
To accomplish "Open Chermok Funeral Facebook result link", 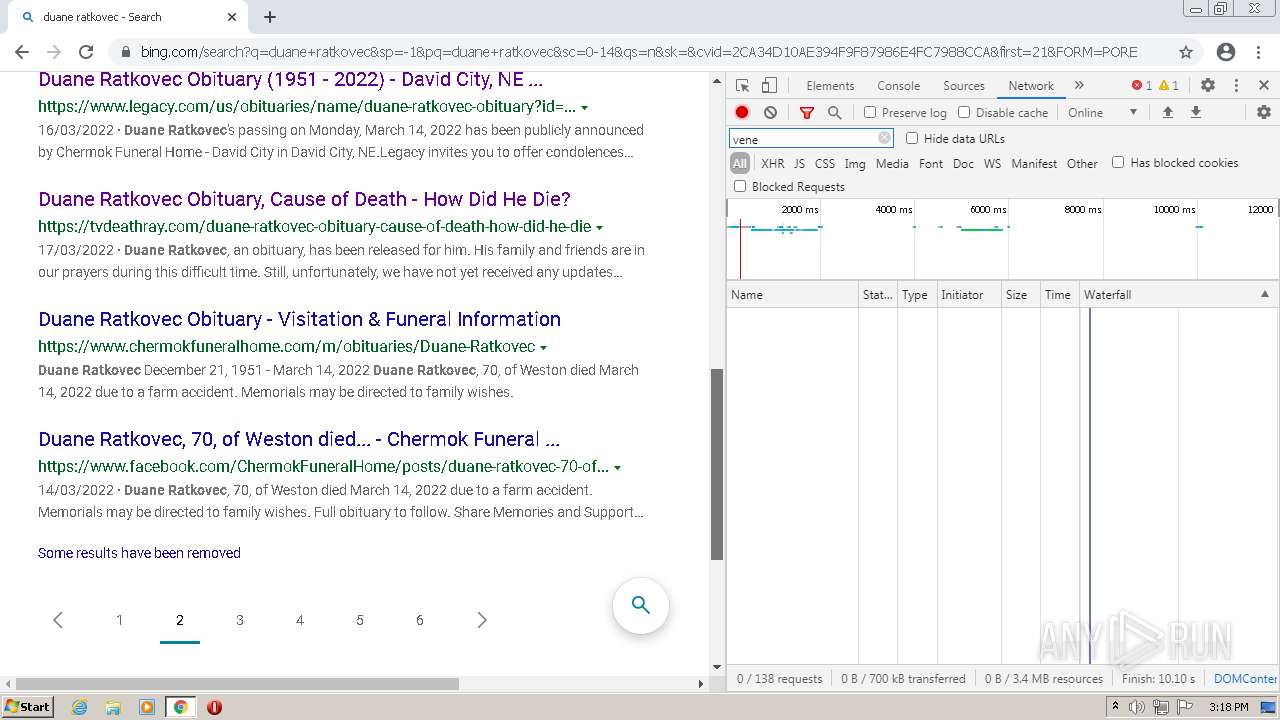I will pos(298,439).
